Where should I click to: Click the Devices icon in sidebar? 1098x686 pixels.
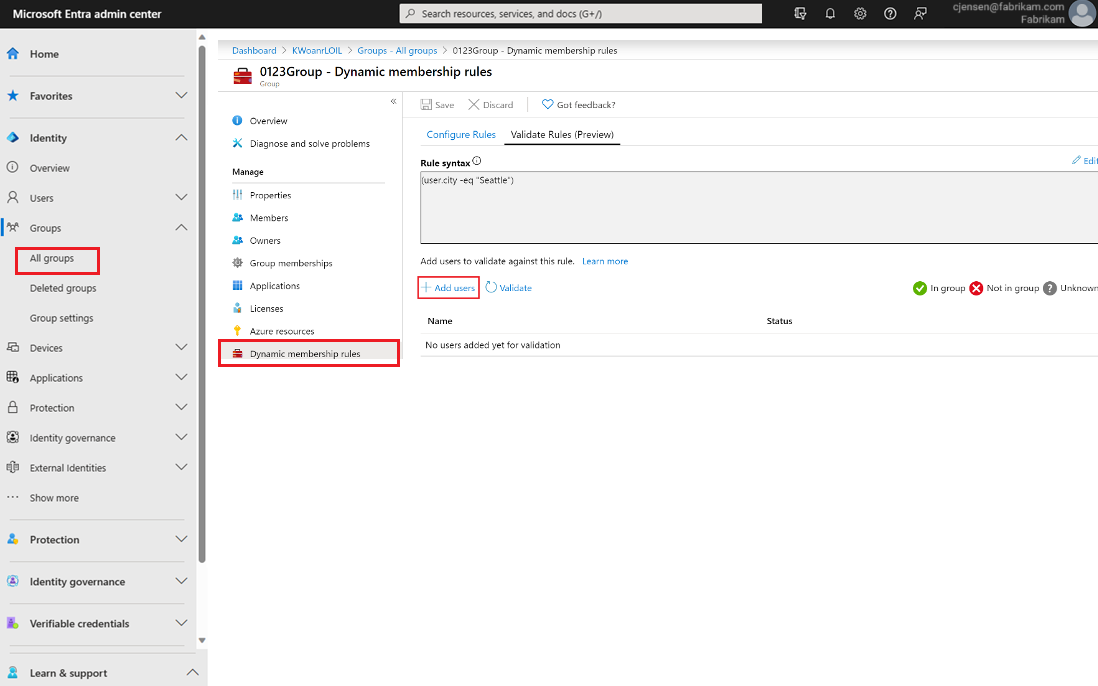coord(13,347)
